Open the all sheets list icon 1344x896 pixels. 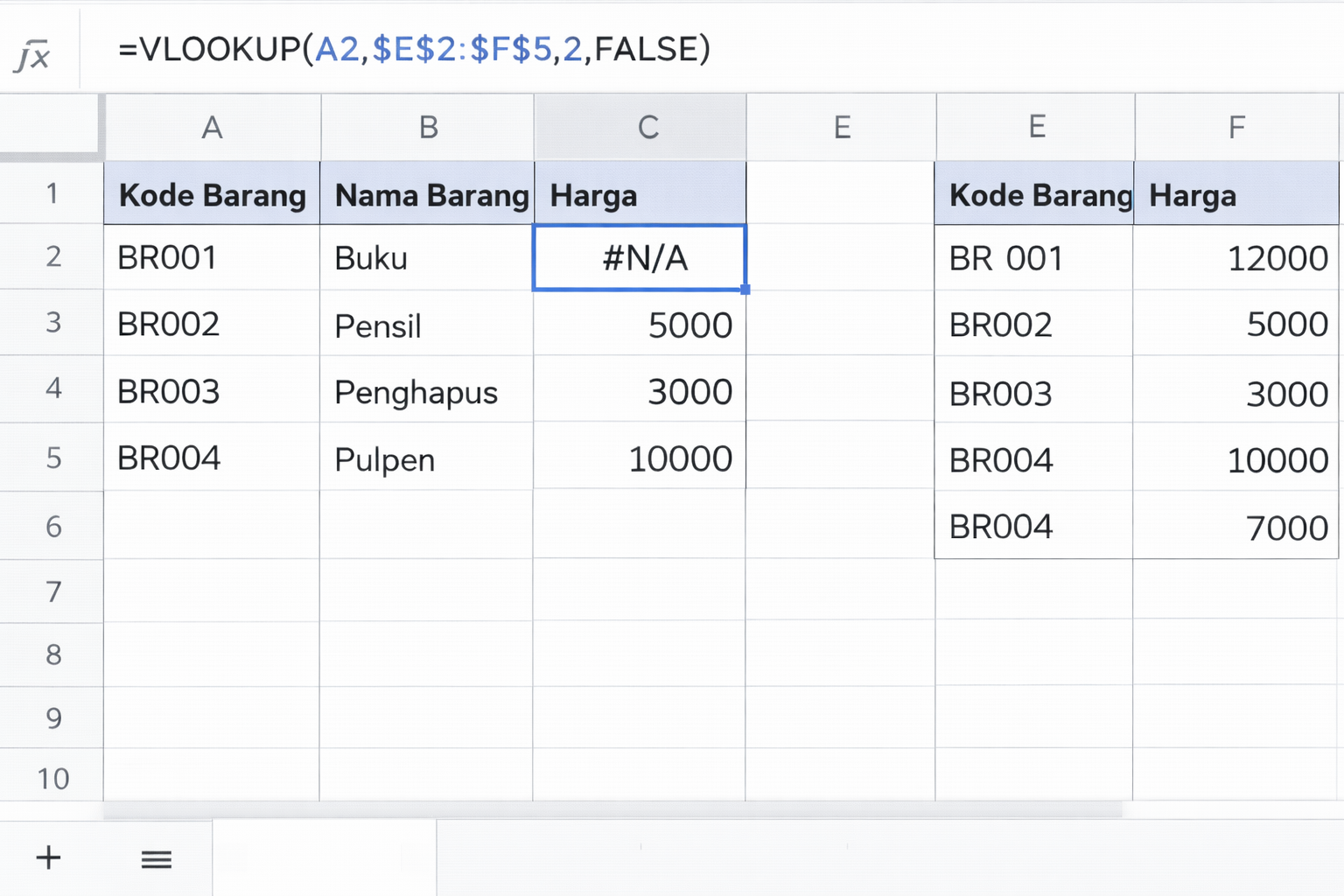157,859
